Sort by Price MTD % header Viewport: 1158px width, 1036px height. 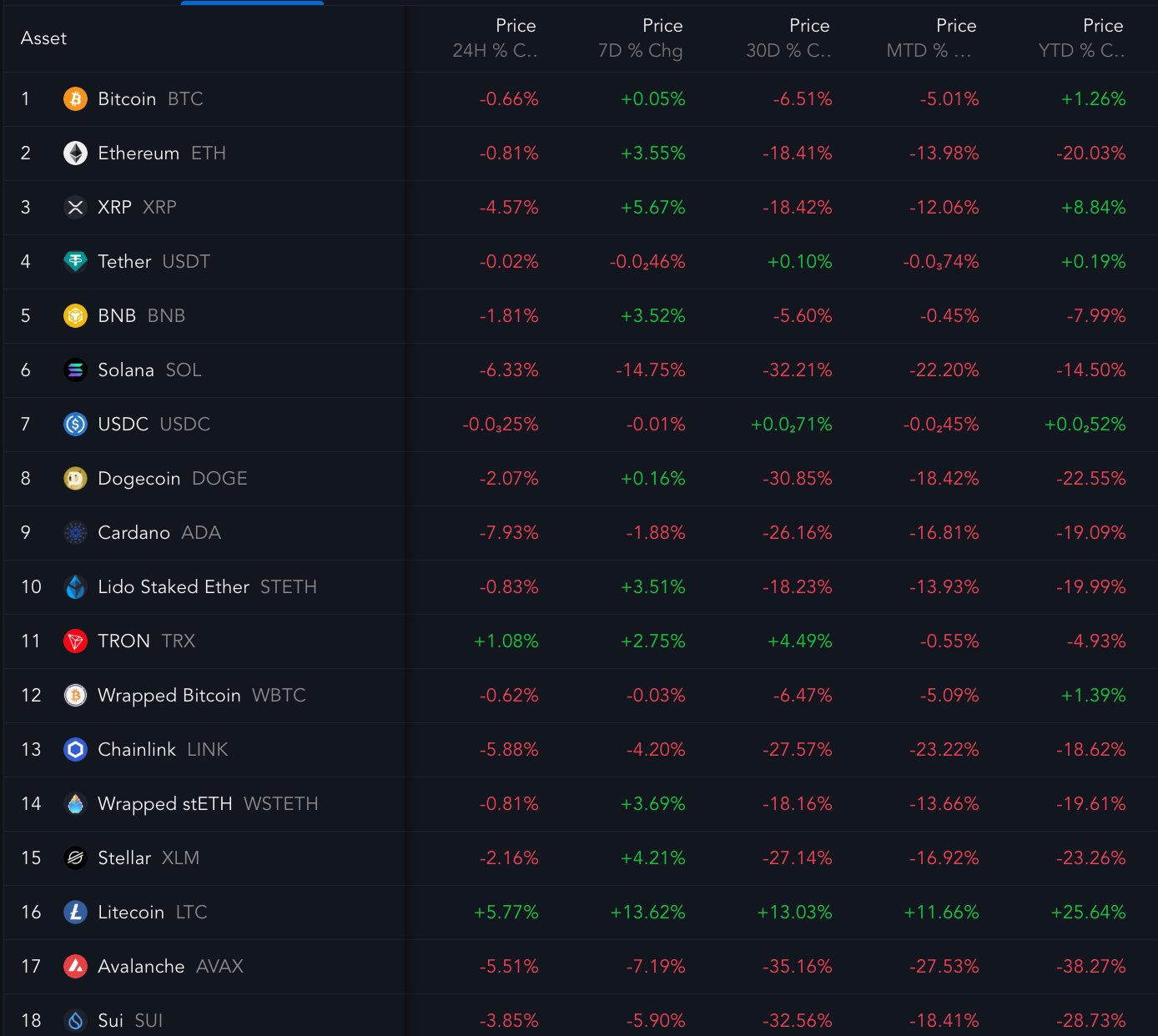coord(931,38)
